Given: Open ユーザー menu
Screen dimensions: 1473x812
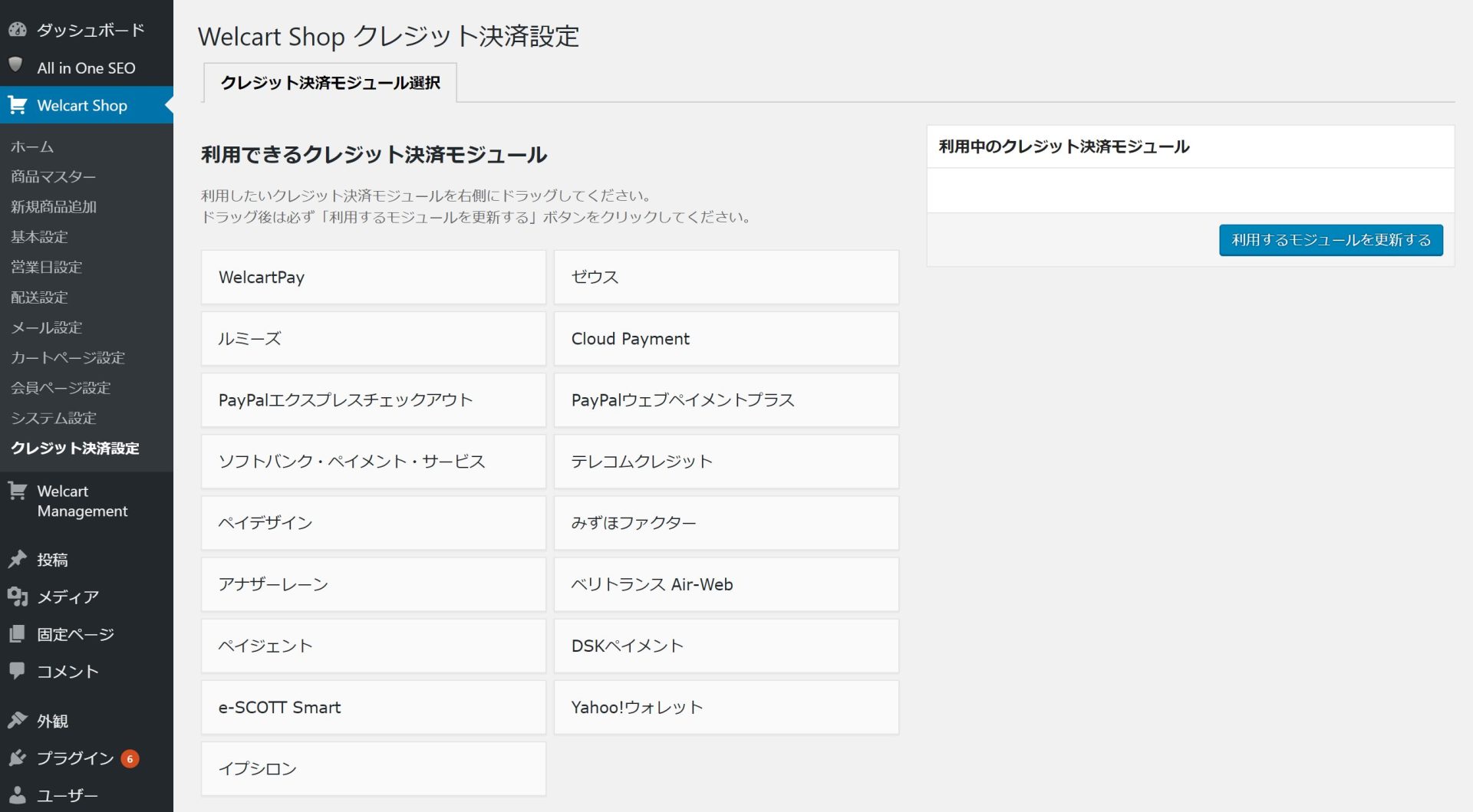Looking at the screenshot, I should [x=87, y=795].
